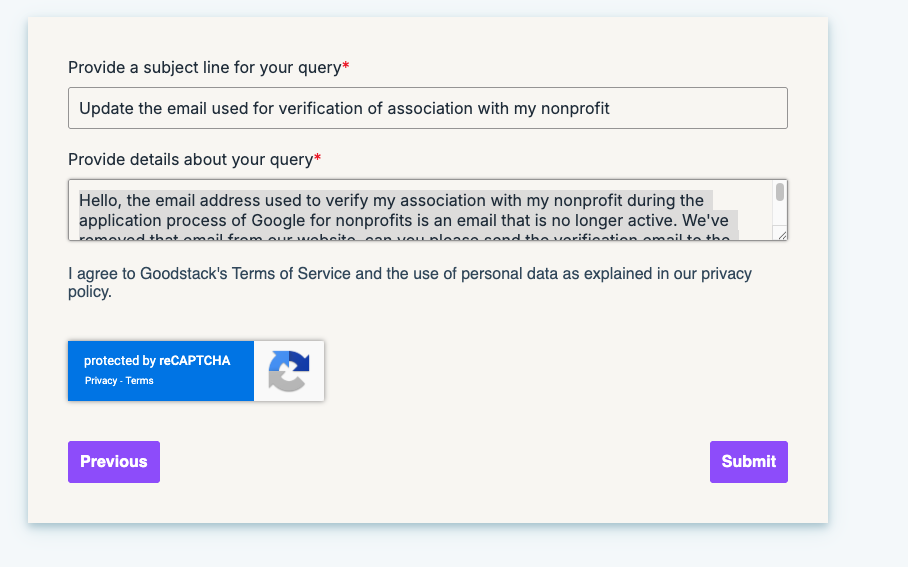Click the word "Hello" in details textarea
908x567 pixels.
coord(100,200)
